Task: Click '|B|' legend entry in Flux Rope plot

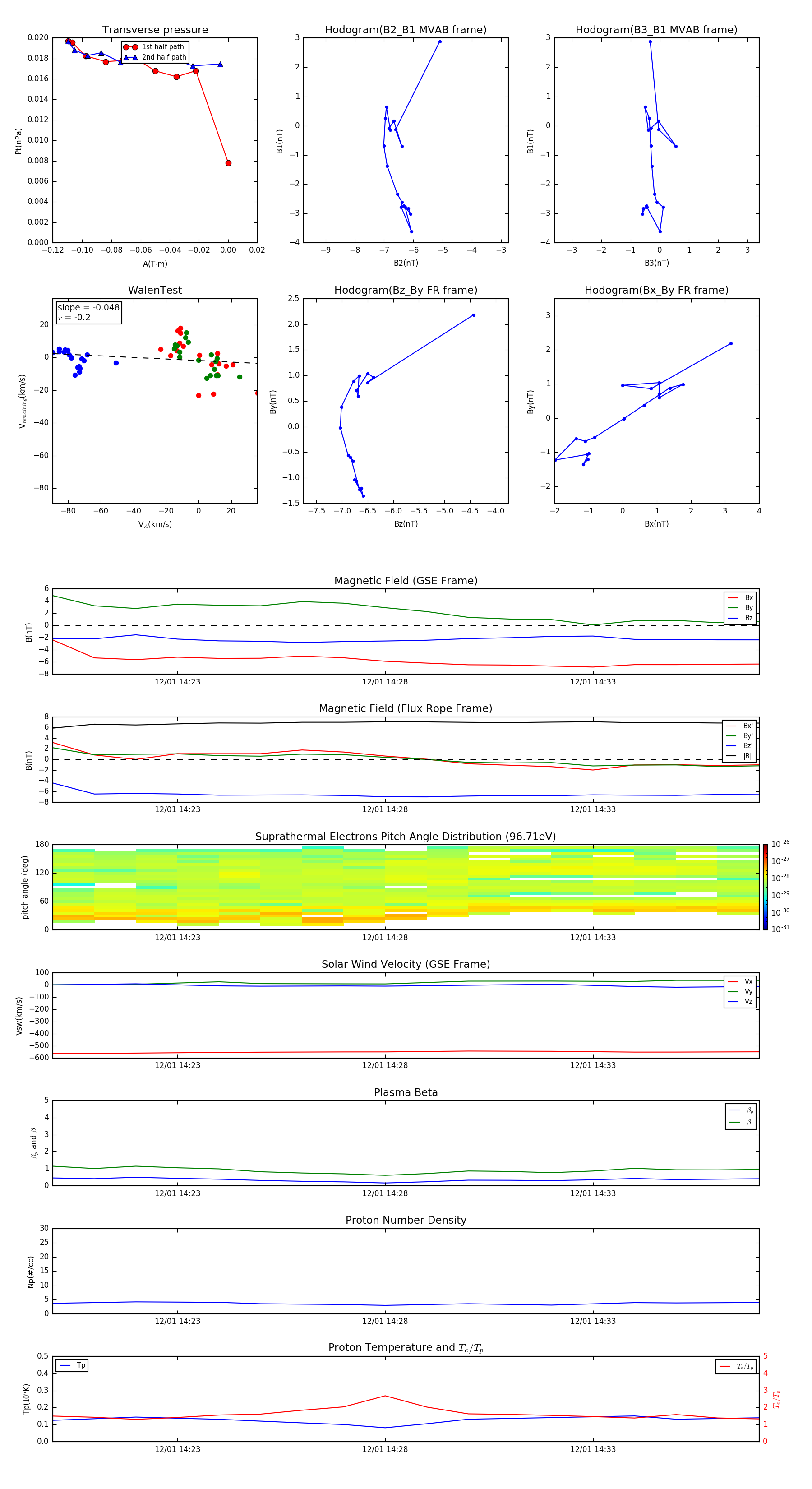Action: tap(740, 756)
